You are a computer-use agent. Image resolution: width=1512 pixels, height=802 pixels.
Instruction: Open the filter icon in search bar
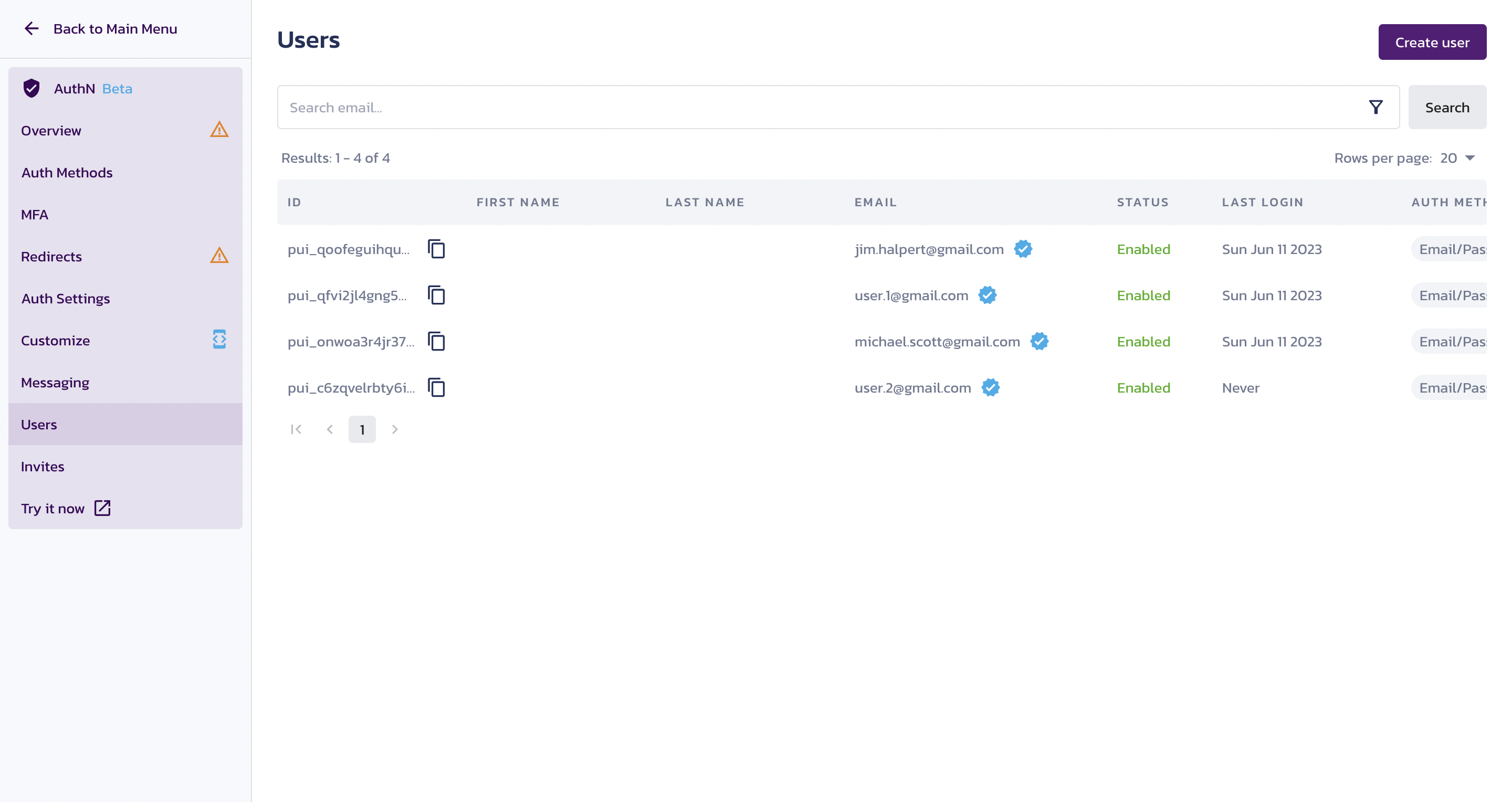pos(1375,108)
